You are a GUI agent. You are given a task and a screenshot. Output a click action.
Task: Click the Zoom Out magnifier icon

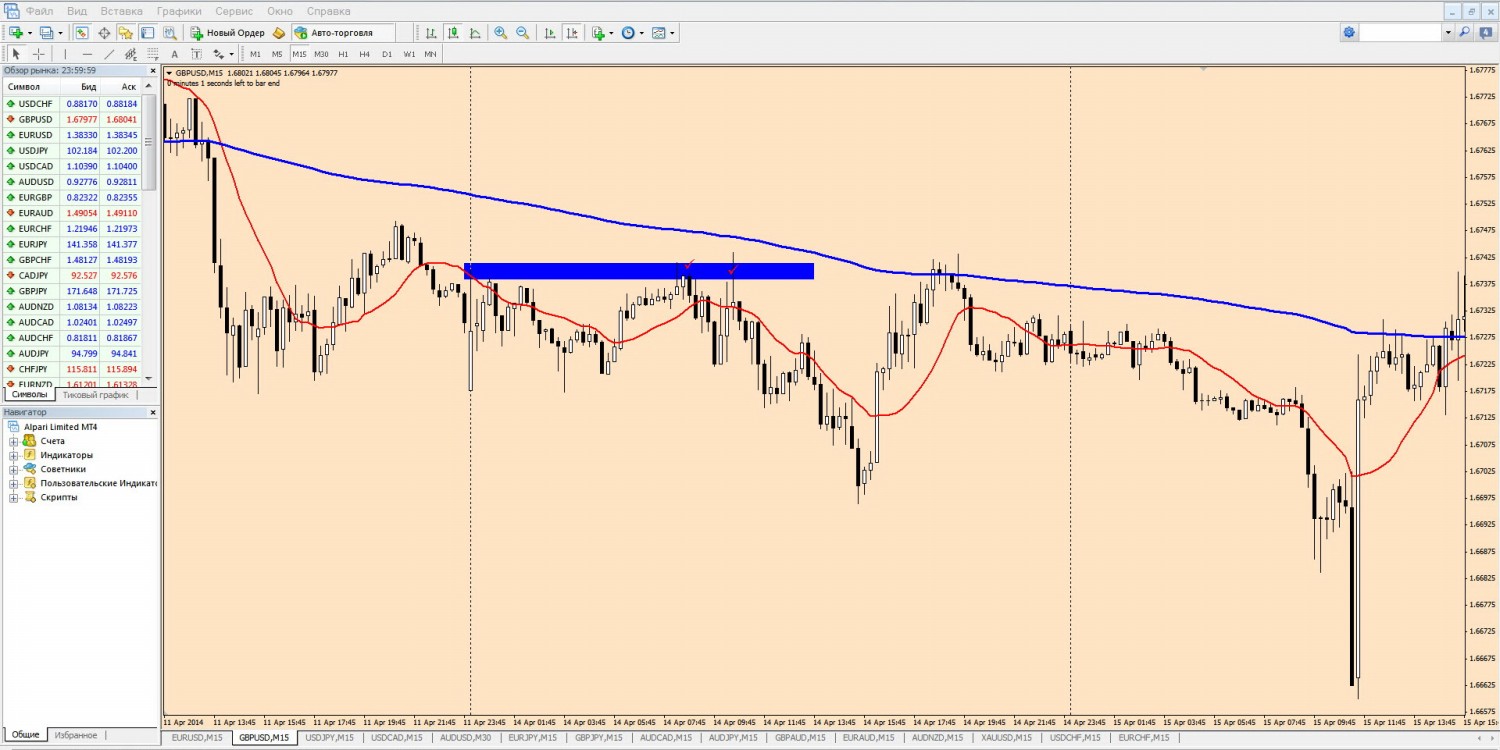point(522,33)
